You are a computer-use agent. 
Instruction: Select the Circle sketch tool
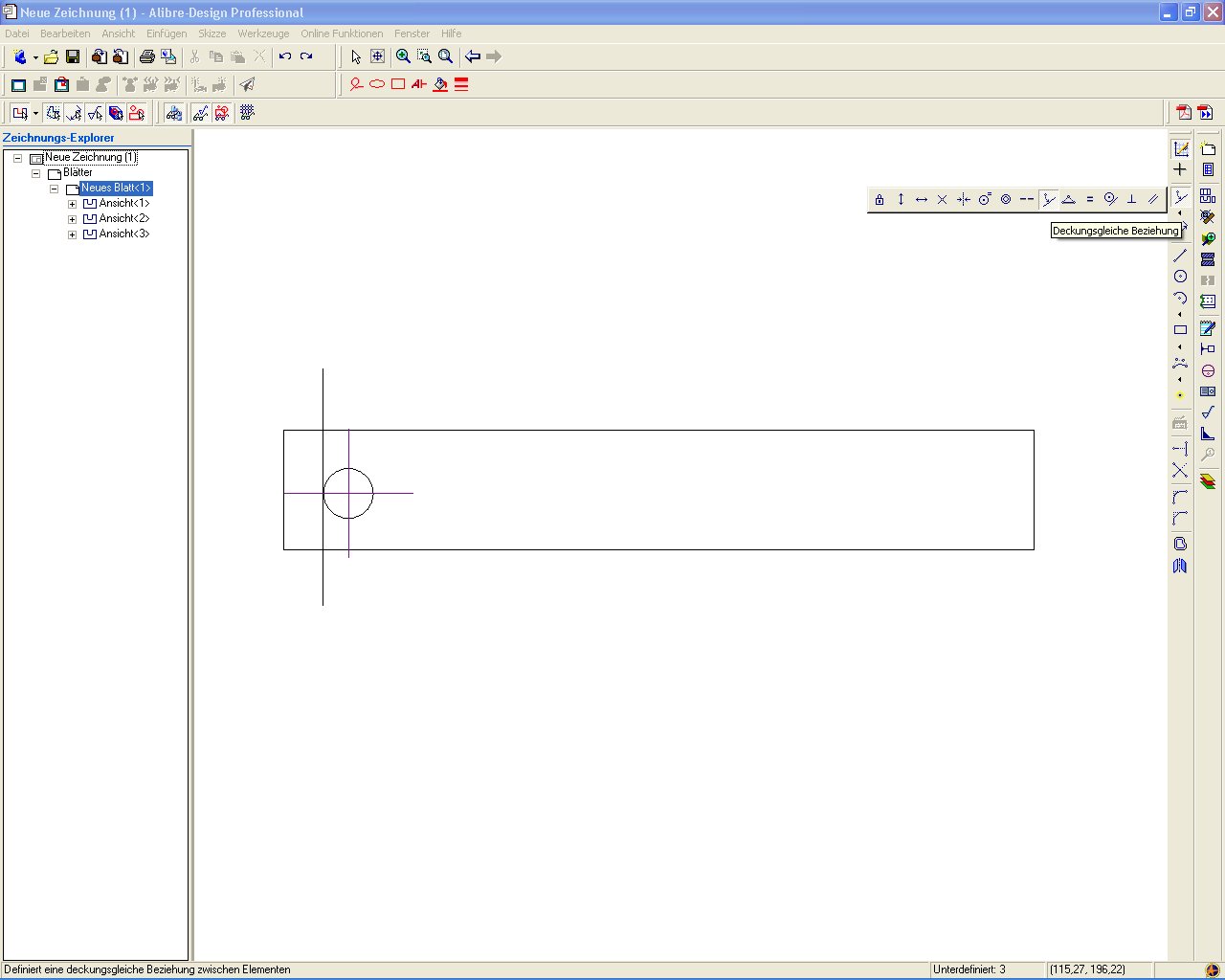(1180, 277)
